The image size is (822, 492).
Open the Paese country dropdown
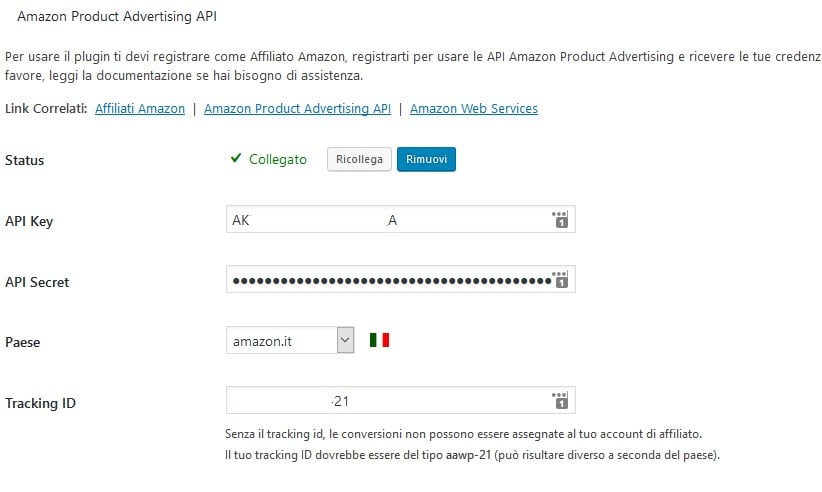pos(290,341)
